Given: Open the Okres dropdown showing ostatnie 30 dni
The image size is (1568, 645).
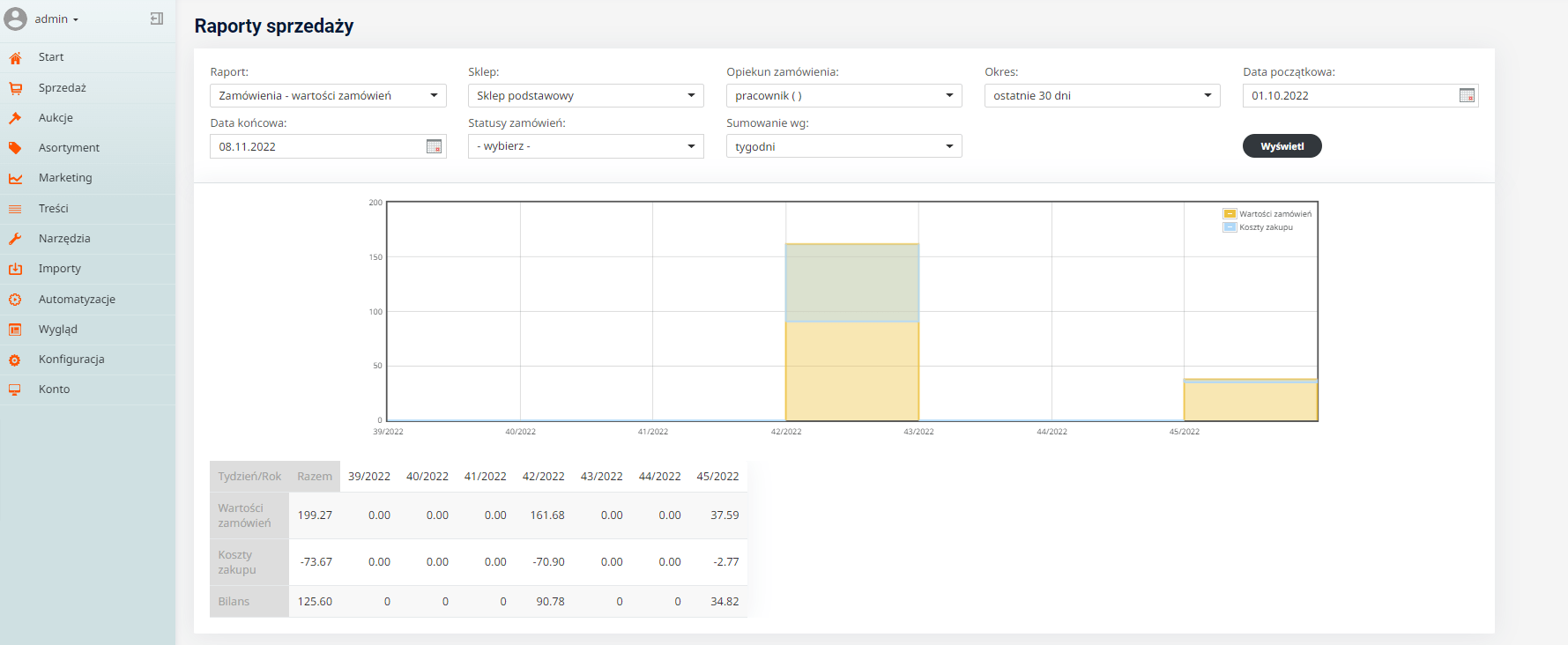Looking at the screenshot, I should 1102,95.
